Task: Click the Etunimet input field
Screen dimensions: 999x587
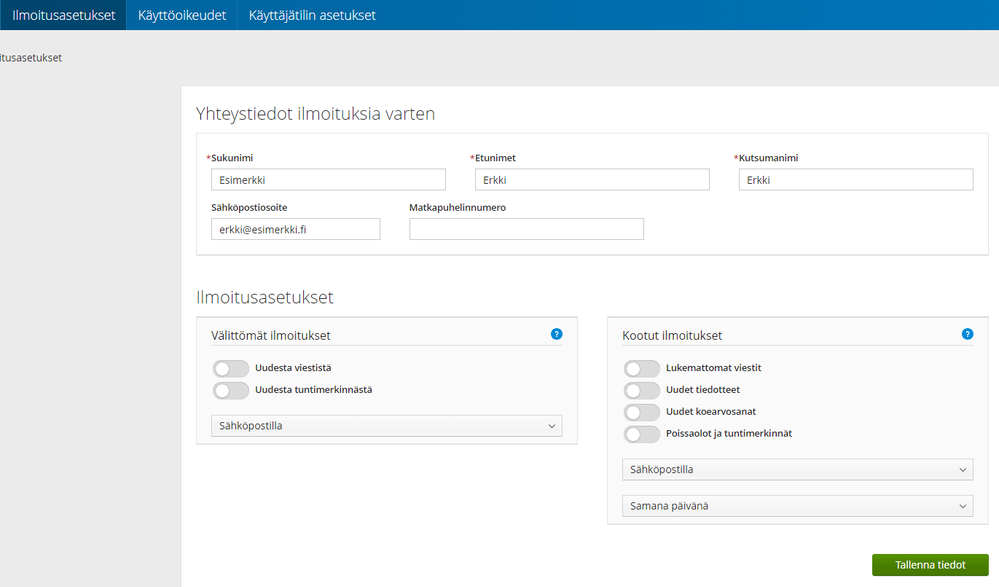Action: 592,180
